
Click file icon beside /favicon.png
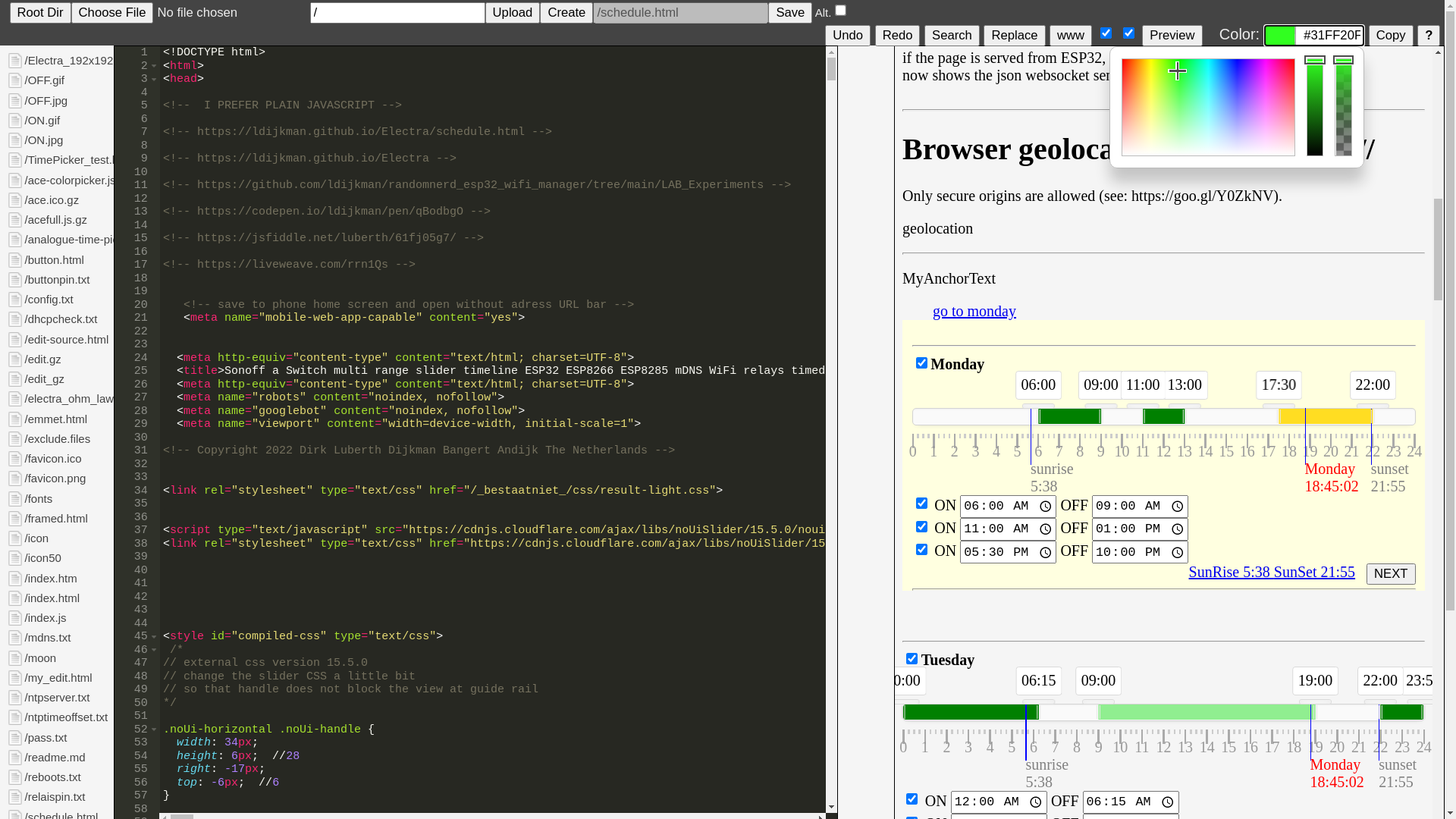tap(14, 479)
